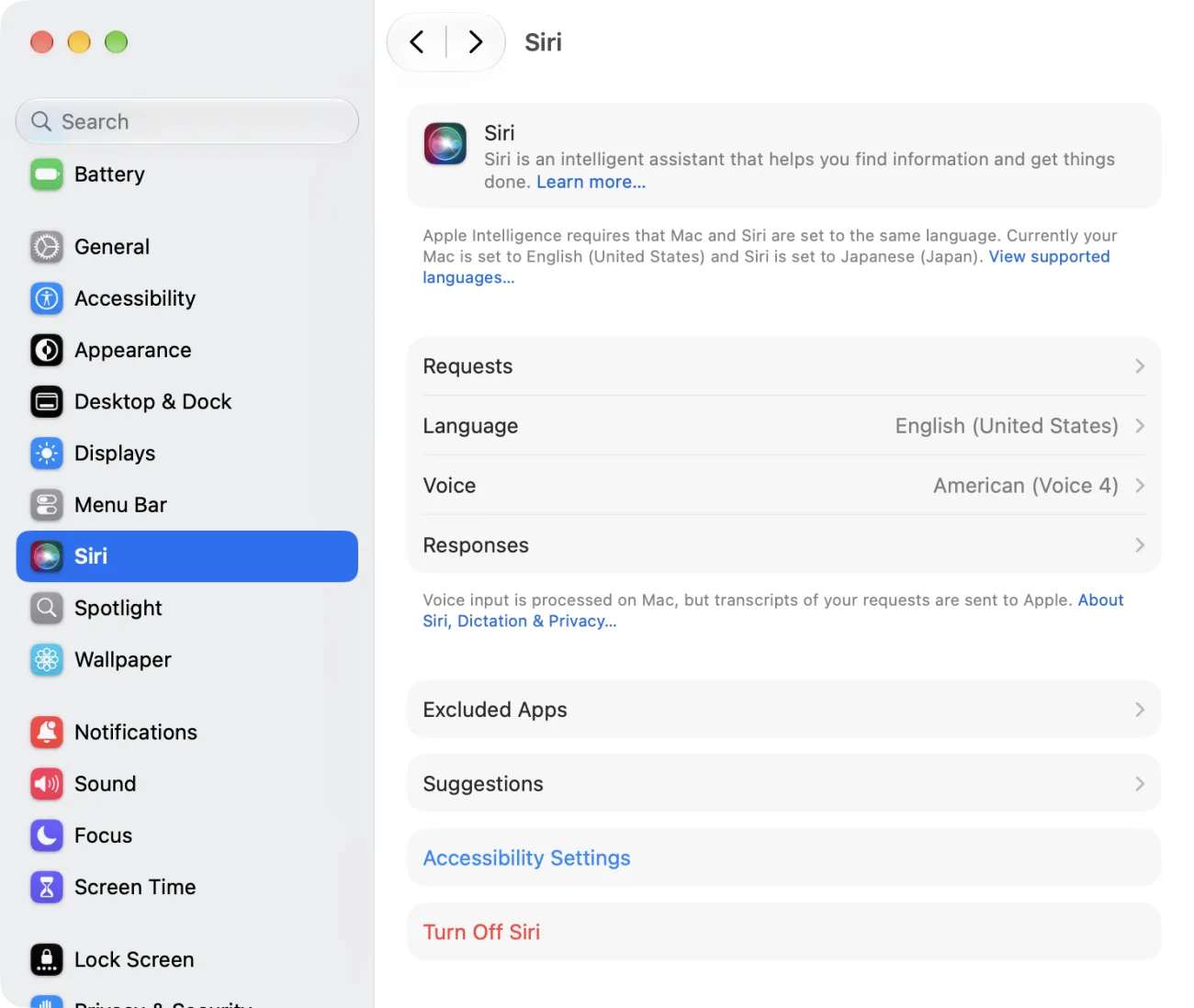Viewport: 1194px width, 1008px height.
Task: Click the Desktop & Dock icon
Action: pos(47,401)
